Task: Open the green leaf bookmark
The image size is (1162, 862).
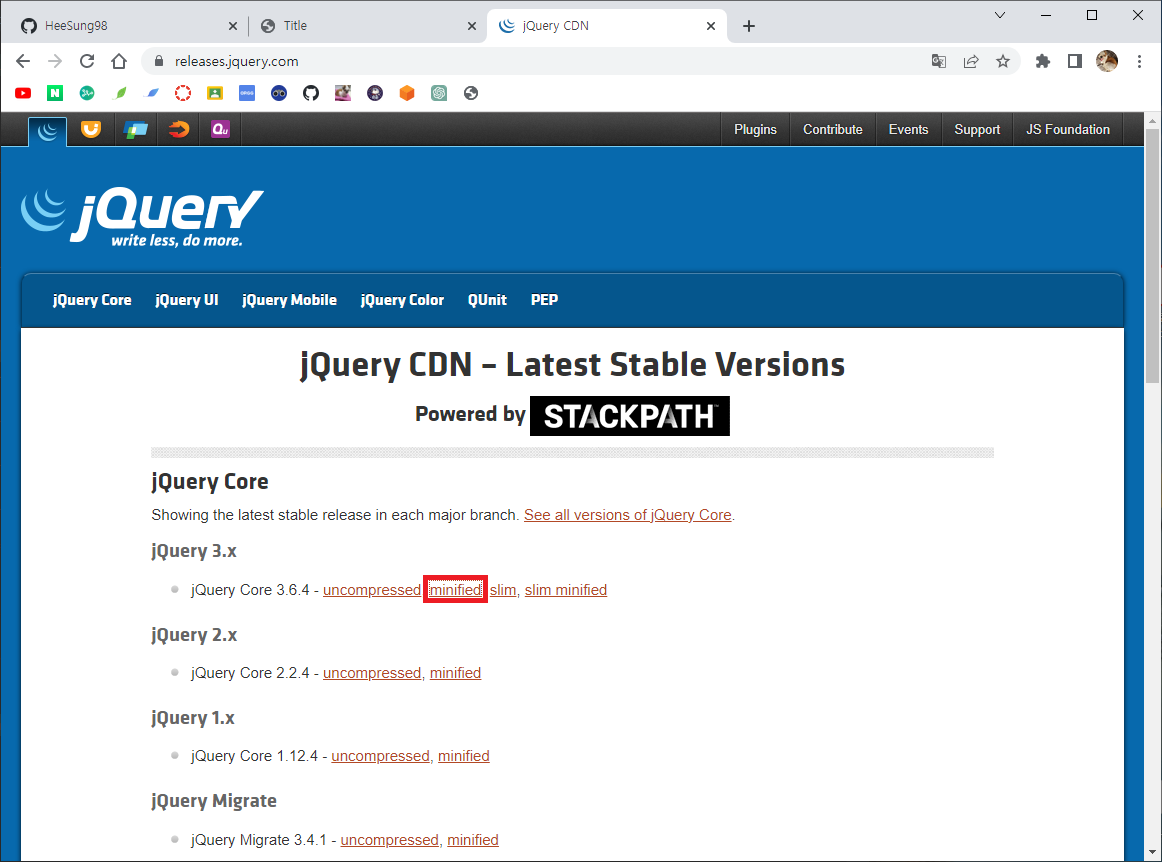Action: 119,93
